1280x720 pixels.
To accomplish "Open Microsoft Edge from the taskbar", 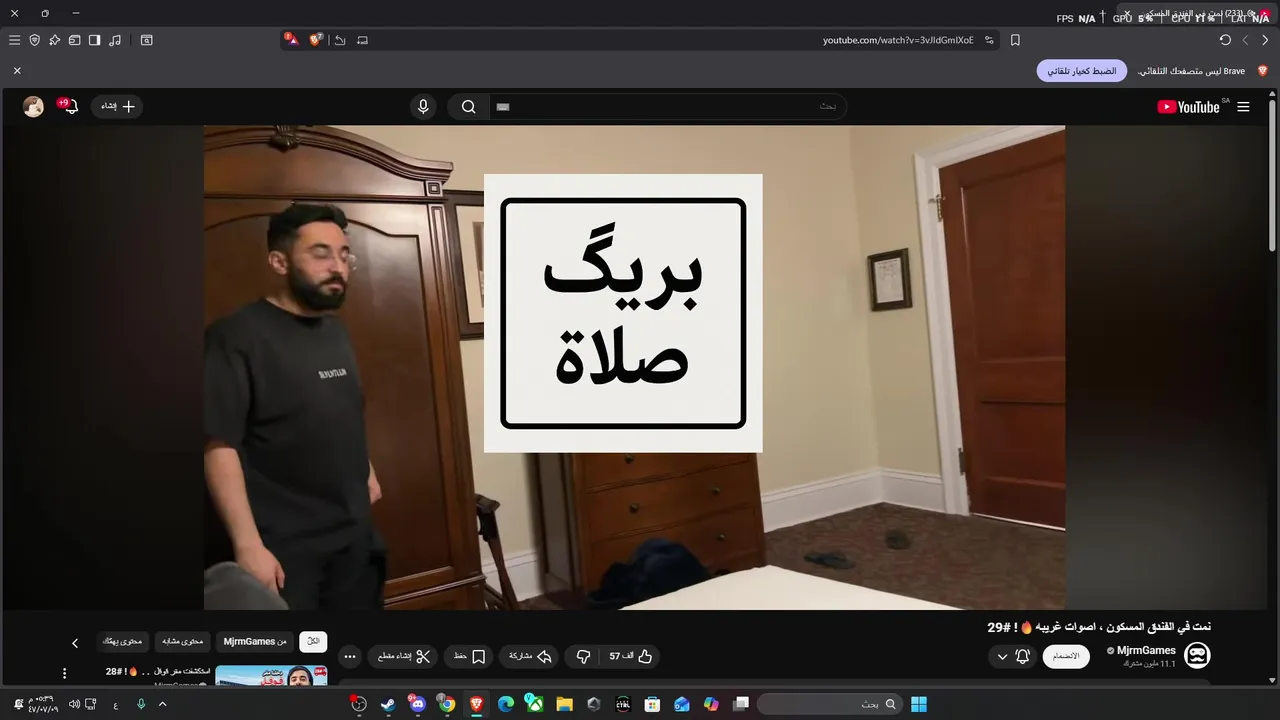I will 506,704.
